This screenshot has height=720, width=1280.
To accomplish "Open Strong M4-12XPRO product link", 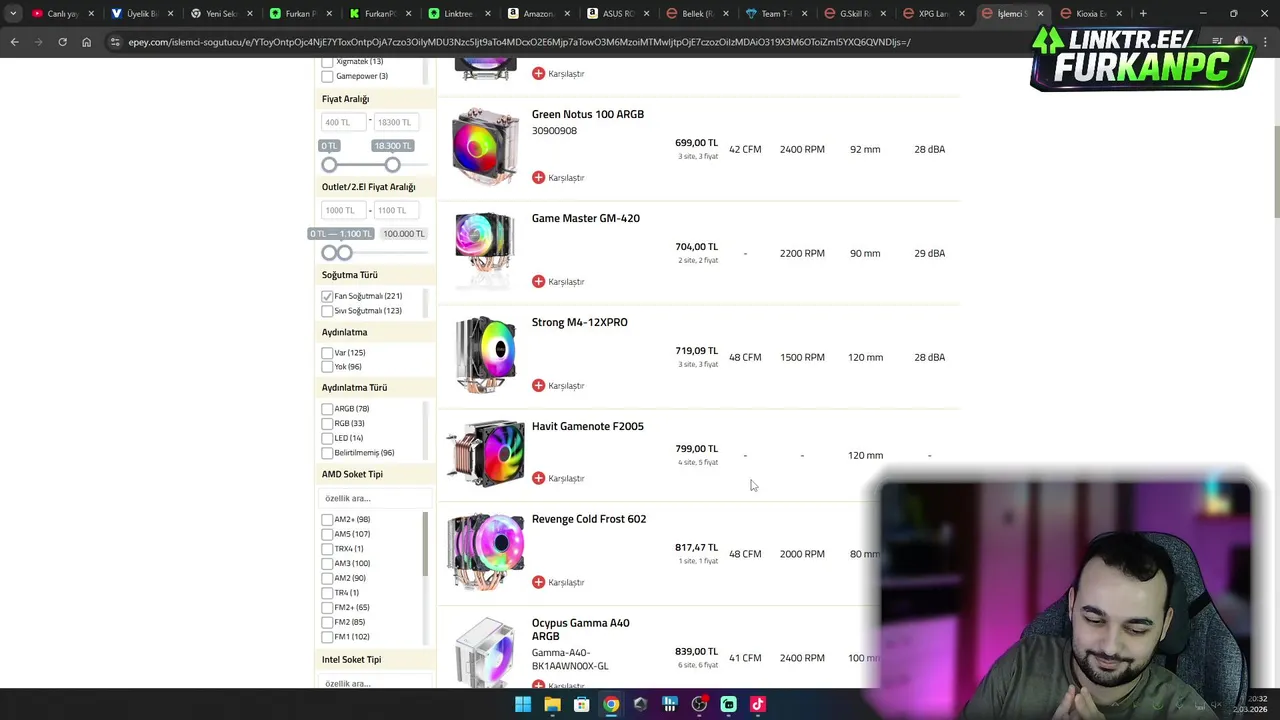I will [x=580, y=322].
